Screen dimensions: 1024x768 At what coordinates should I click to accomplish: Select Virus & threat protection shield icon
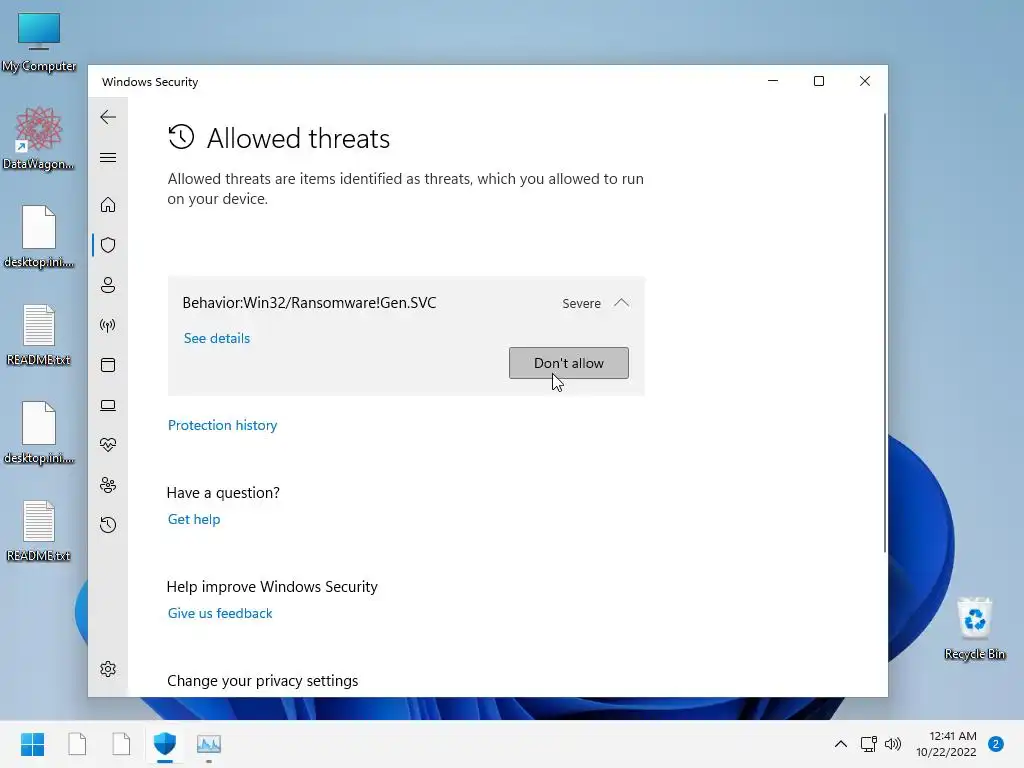point(108,245)
